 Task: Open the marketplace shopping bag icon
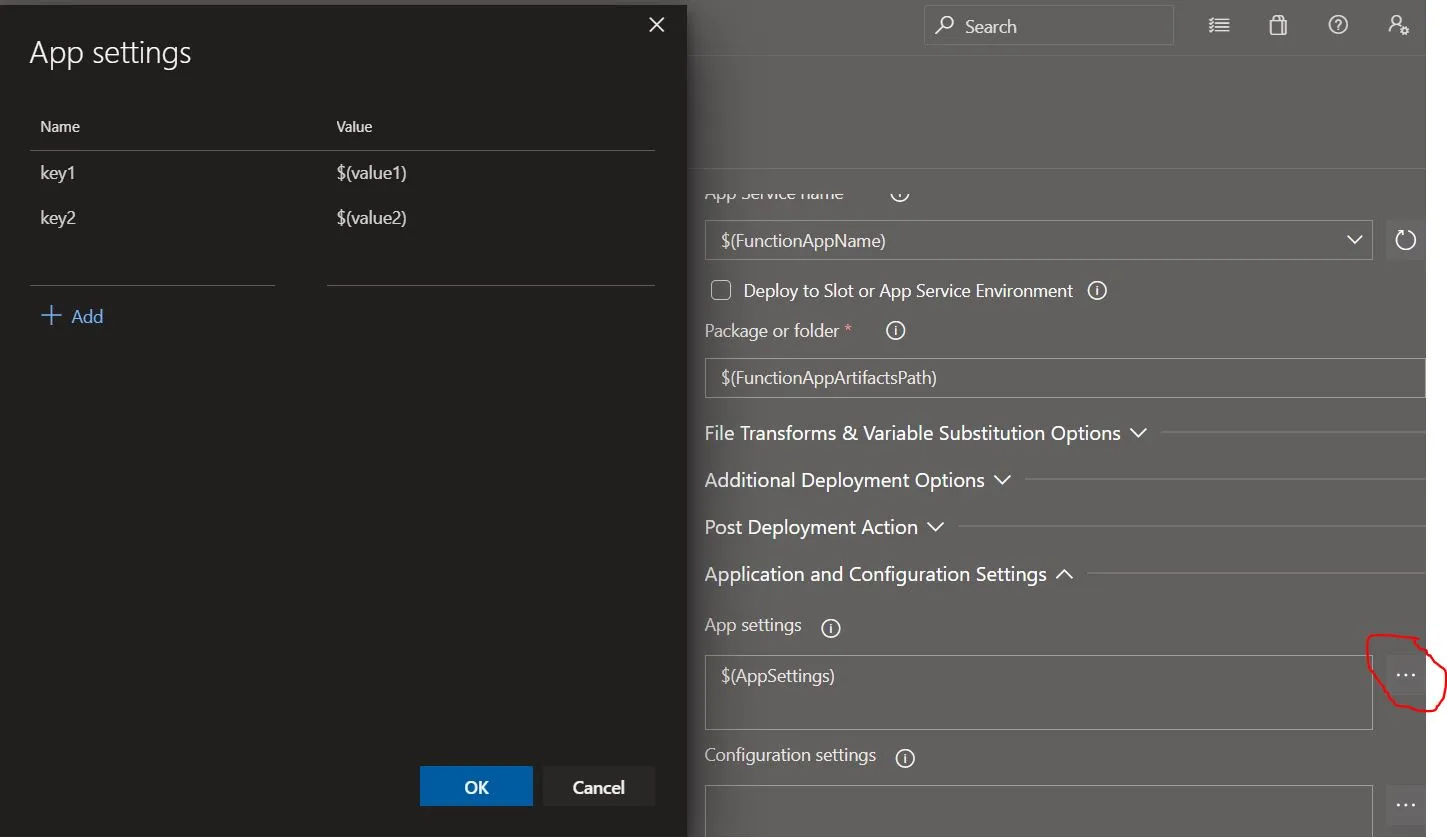pos(1278,26)
